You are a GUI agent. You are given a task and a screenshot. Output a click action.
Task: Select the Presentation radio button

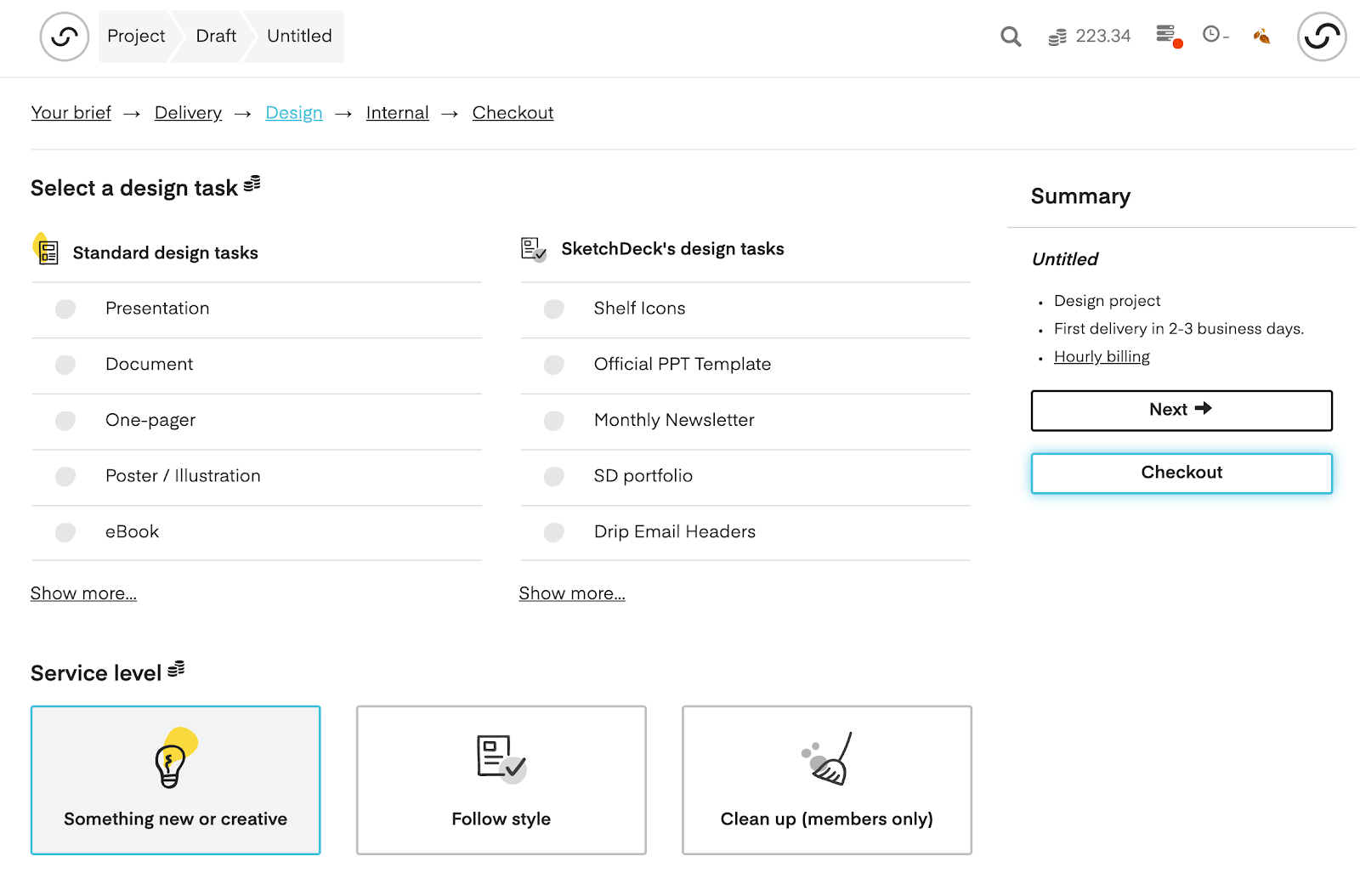(x=65, y=309)
